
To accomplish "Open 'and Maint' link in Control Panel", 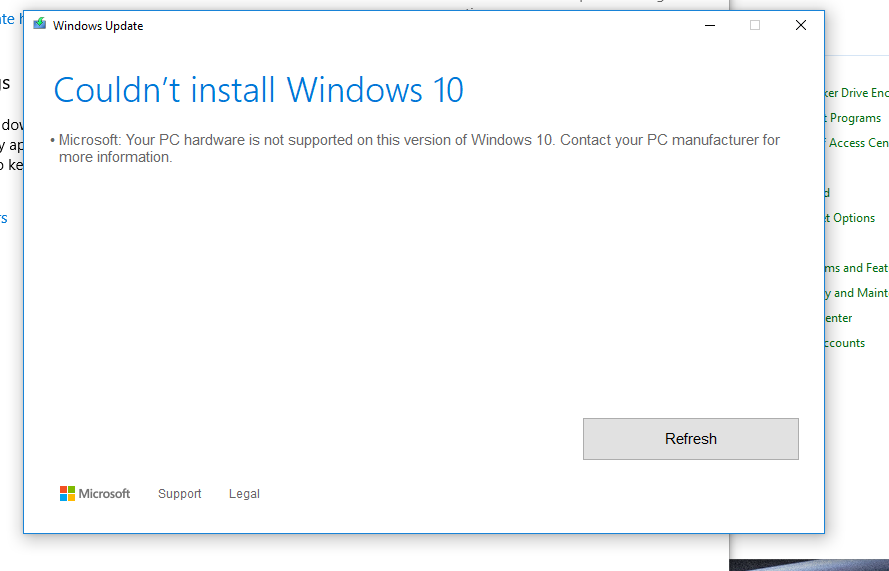I will (857, 293).
